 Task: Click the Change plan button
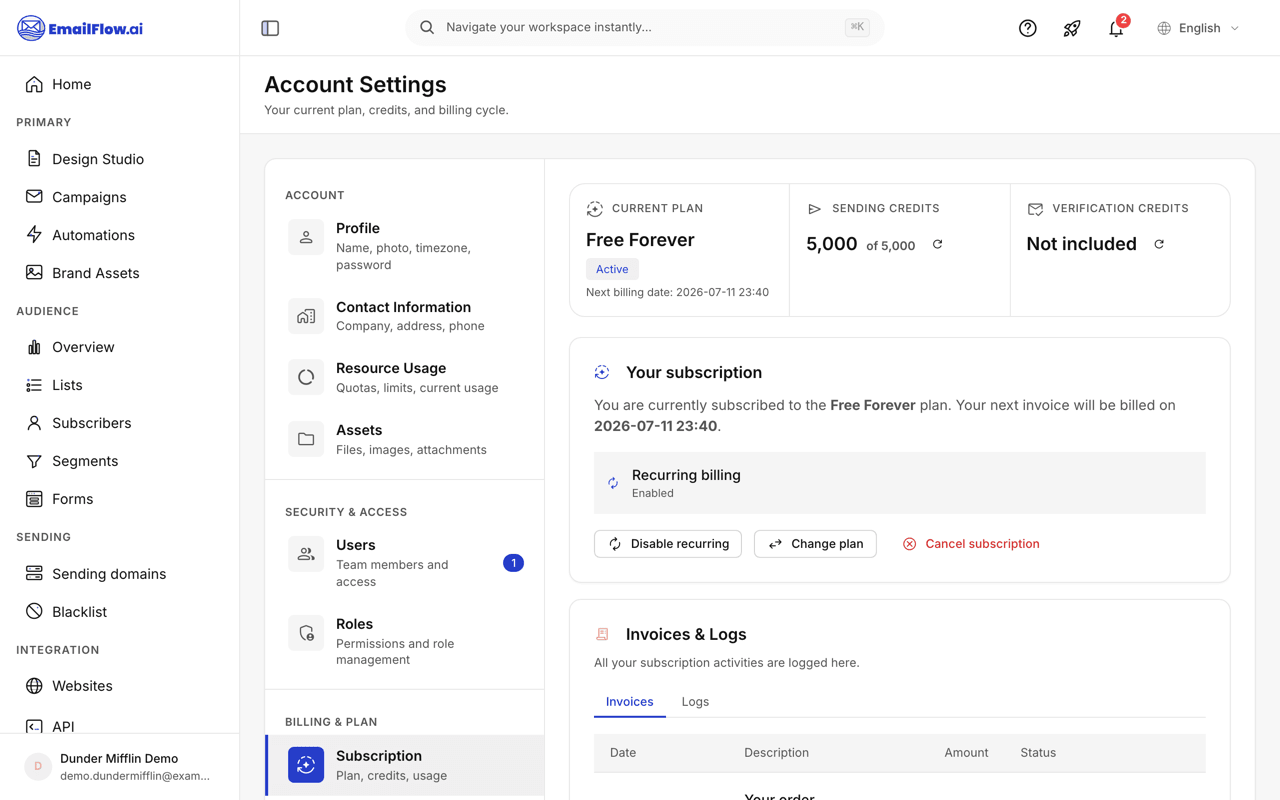(x=815, y=544)
